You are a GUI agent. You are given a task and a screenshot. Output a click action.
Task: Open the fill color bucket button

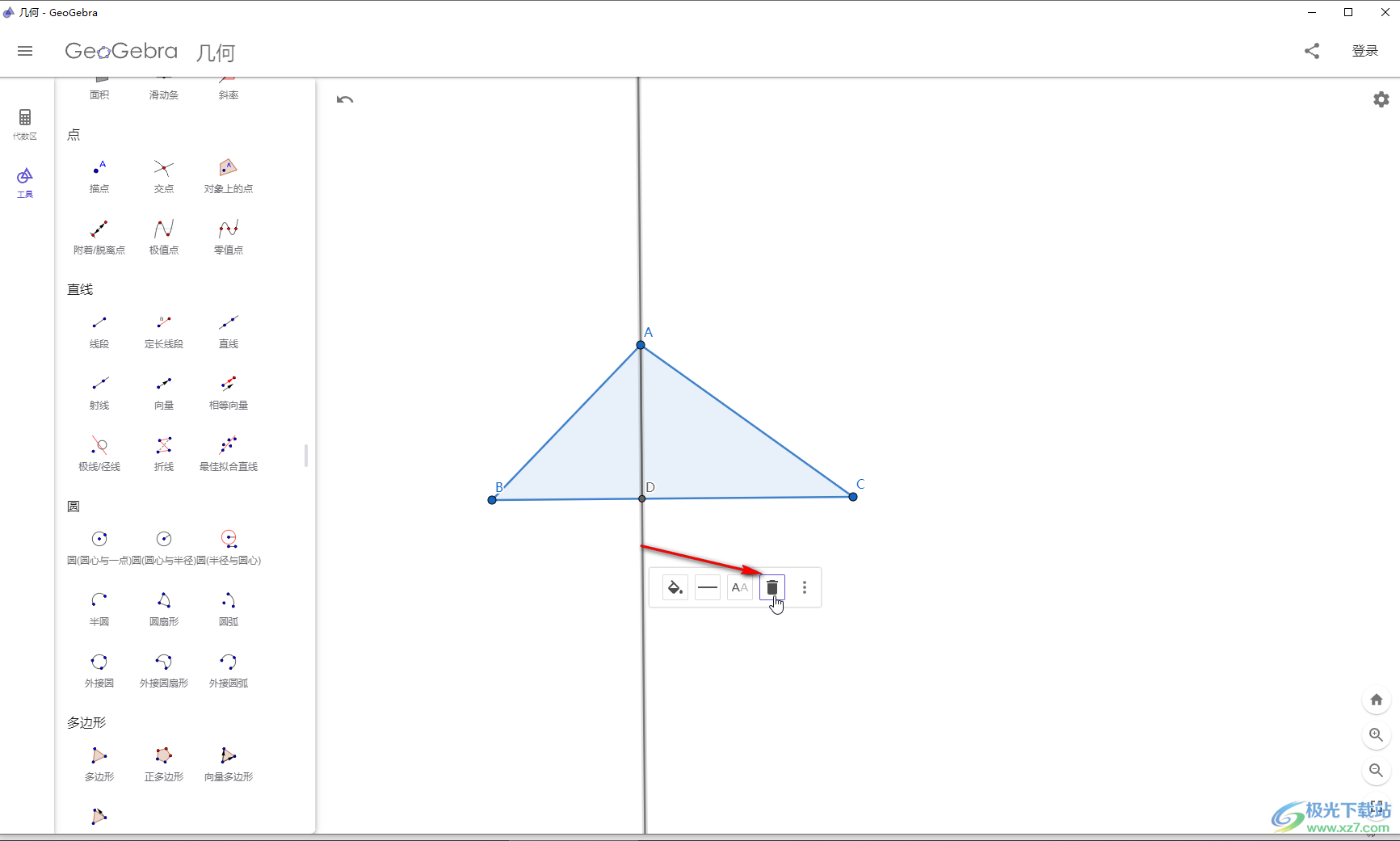tap(675, 587)
